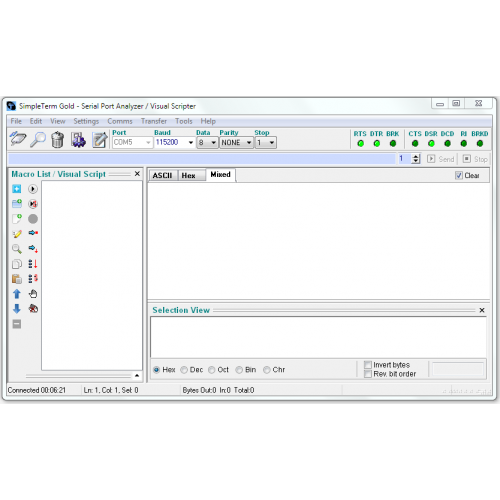Click the gray record circle icon
The width and height of the screenshot is (500, 500).
(x=33, y=219)
